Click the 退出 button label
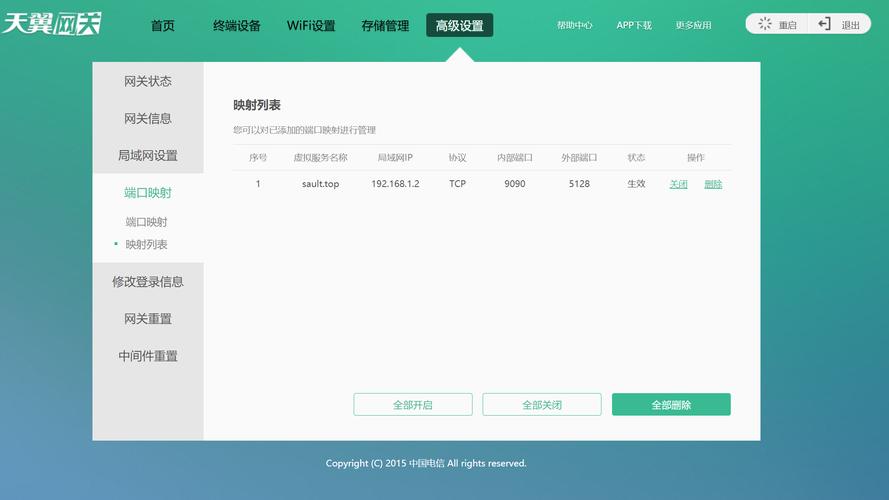This screenshot has height=500, width=889. click(x=850, y=26)
